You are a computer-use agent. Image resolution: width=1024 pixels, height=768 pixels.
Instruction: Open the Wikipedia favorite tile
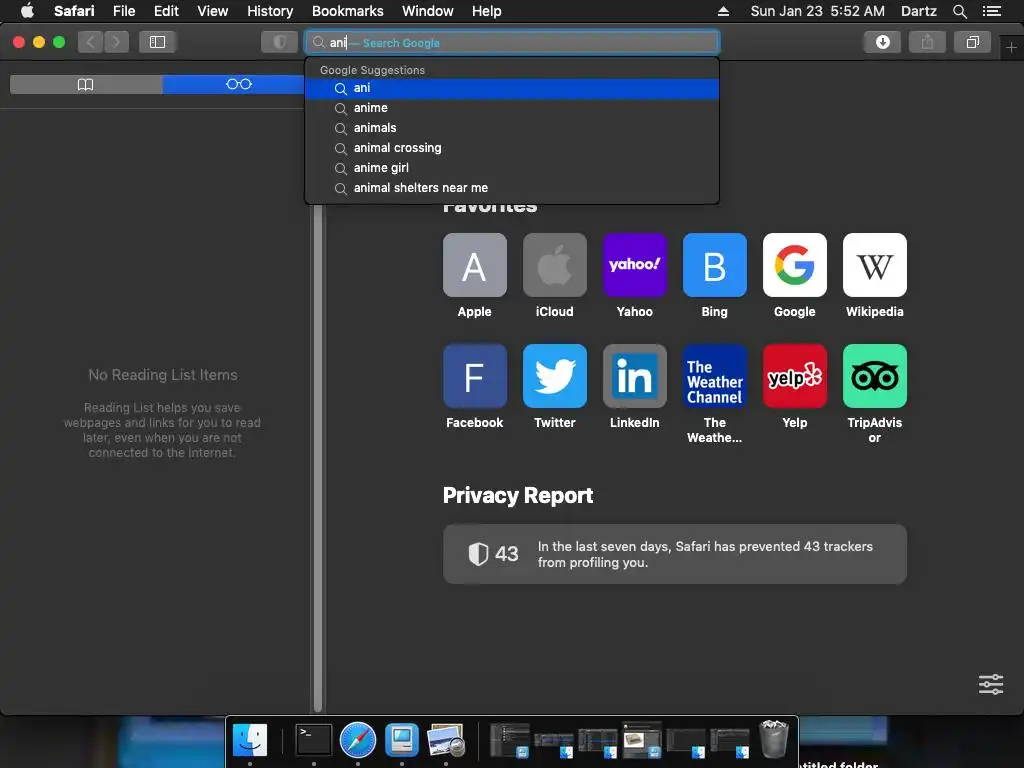pyautogui.click(x=874, y=265)
